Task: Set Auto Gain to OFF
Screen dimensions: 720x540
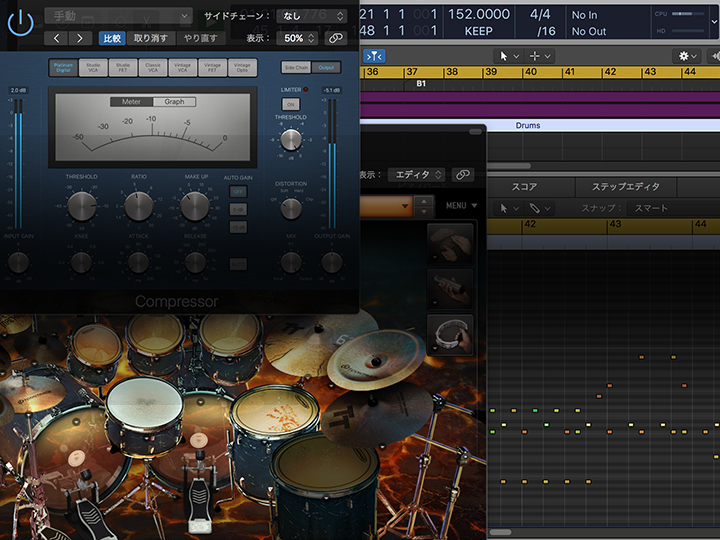Action: click(238, 191)
